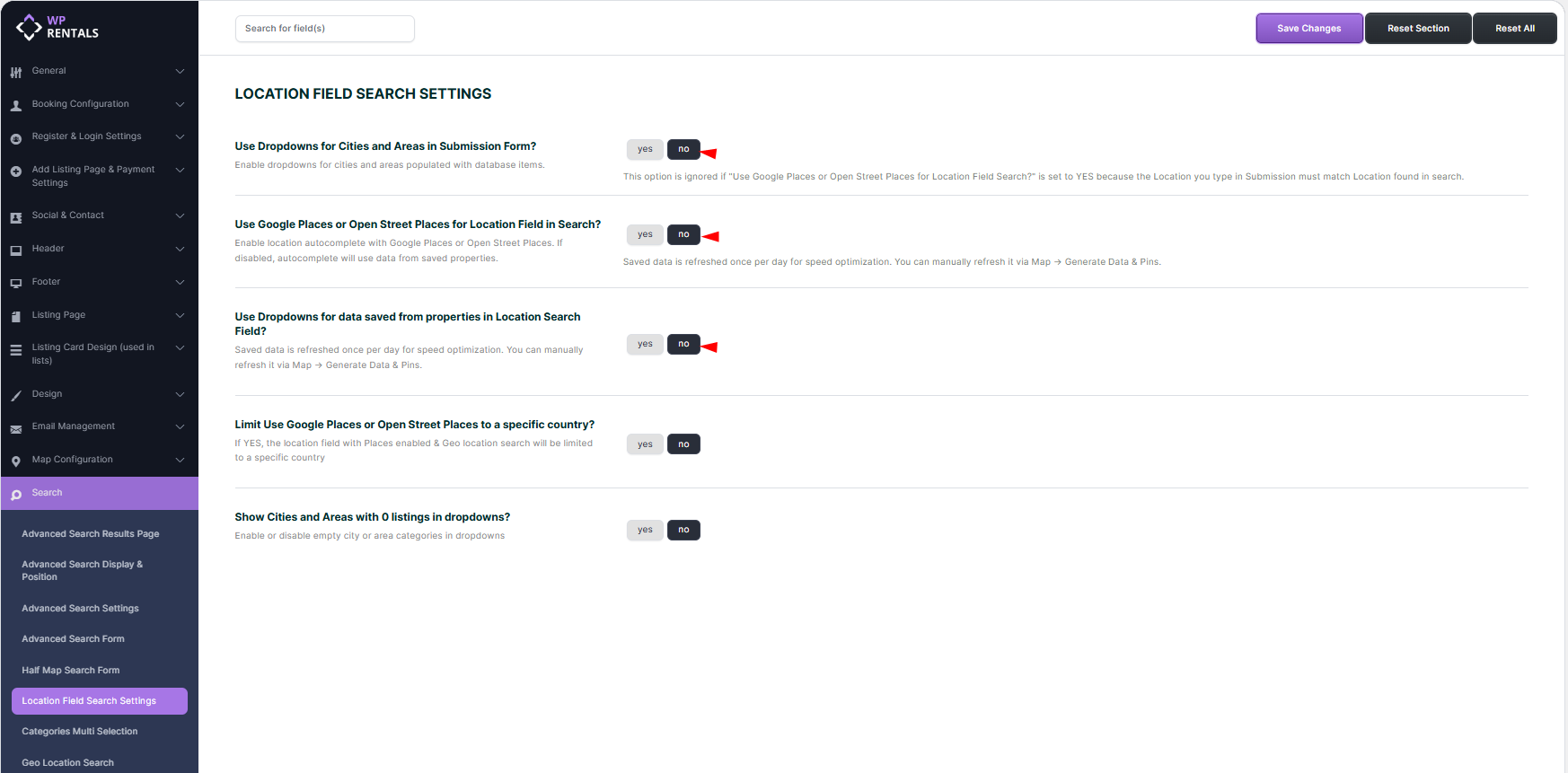Click the WP Rentals logo icon
1568x773 pixels.
pyautogui.click(x=29, y=27)
